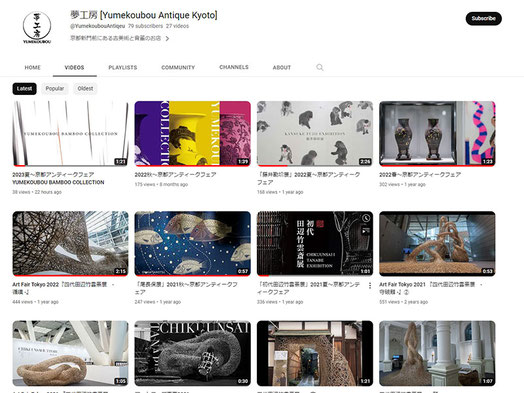Image resolution: width=524 pixels, height=393 pixels.
Task: Click the 2022夏 video title with 168 views
Action: coord(308,178)
